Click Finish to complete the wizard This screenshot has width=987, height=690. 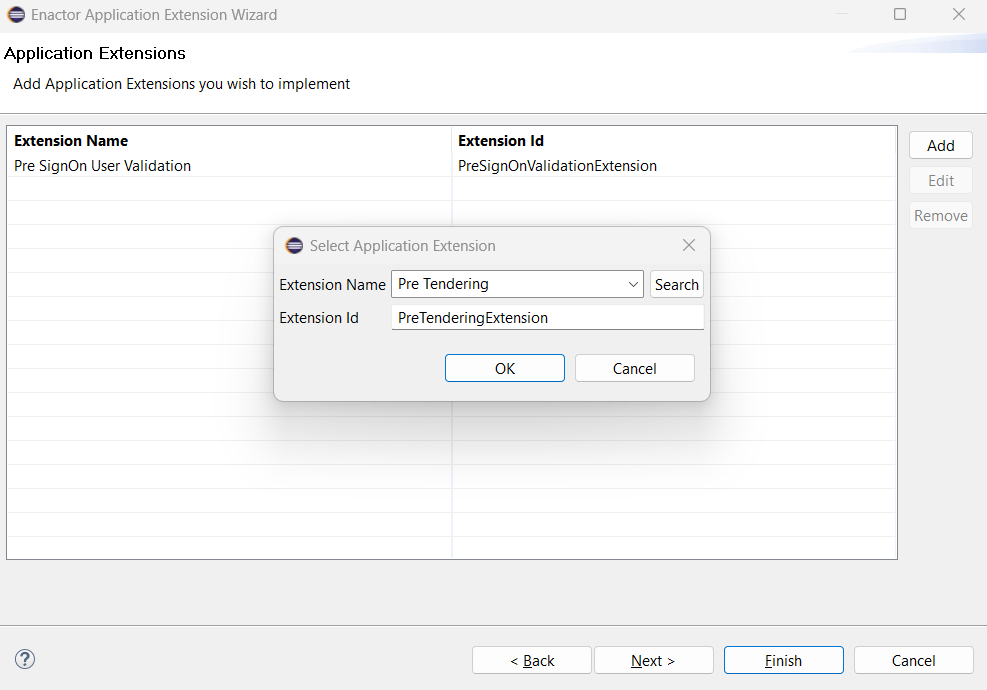[784, 660]
